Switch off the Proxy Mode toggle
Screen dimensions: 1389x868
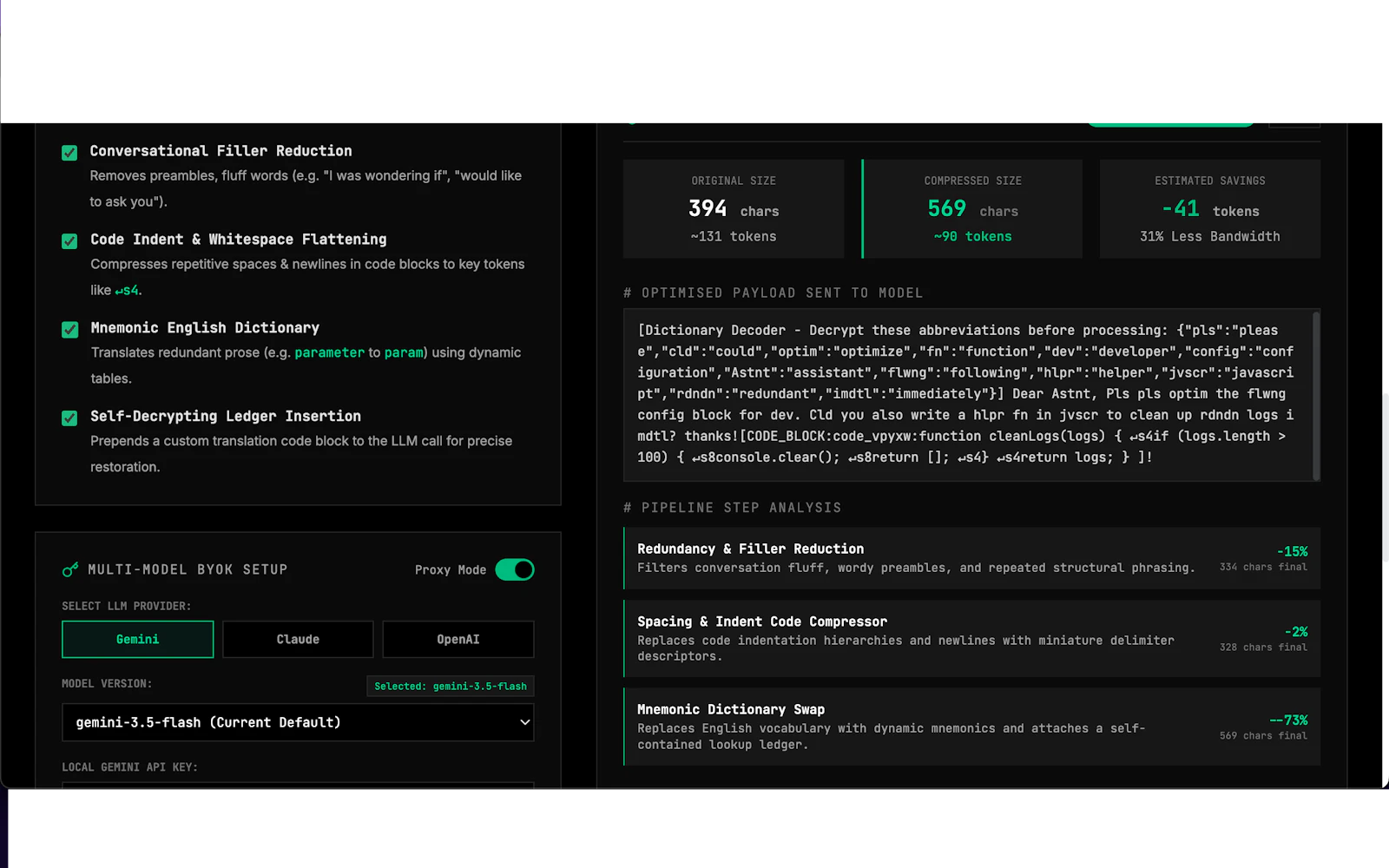(515, 569)
